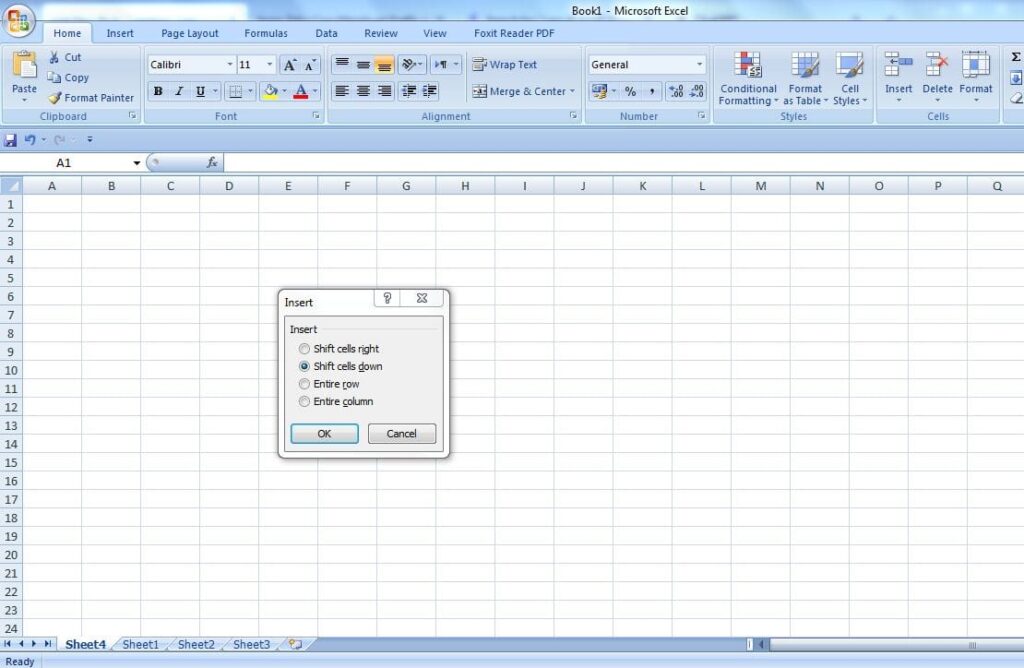The height and width of the screenshot is (668, 1024).
Task: Open the Borders dropdown arrow
Action: (250, 91)
